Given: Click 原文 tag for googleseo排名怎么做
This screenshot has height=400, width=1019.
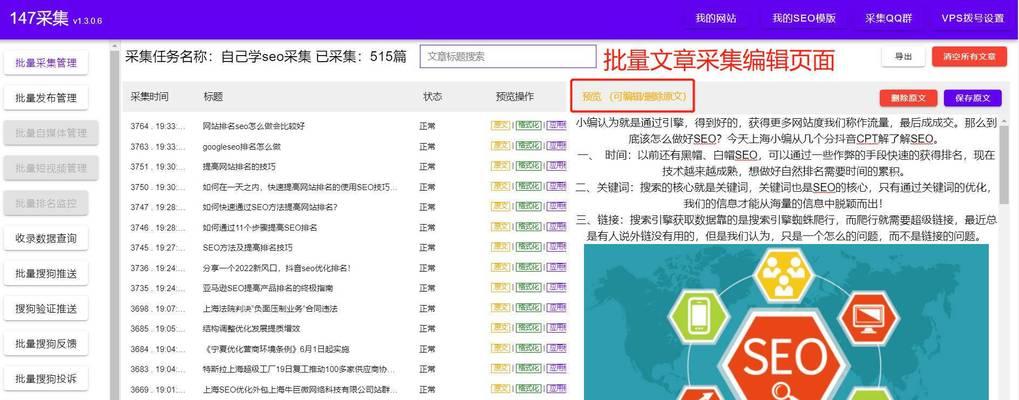Looking at the screenshot, I should (x=500, y=146).
